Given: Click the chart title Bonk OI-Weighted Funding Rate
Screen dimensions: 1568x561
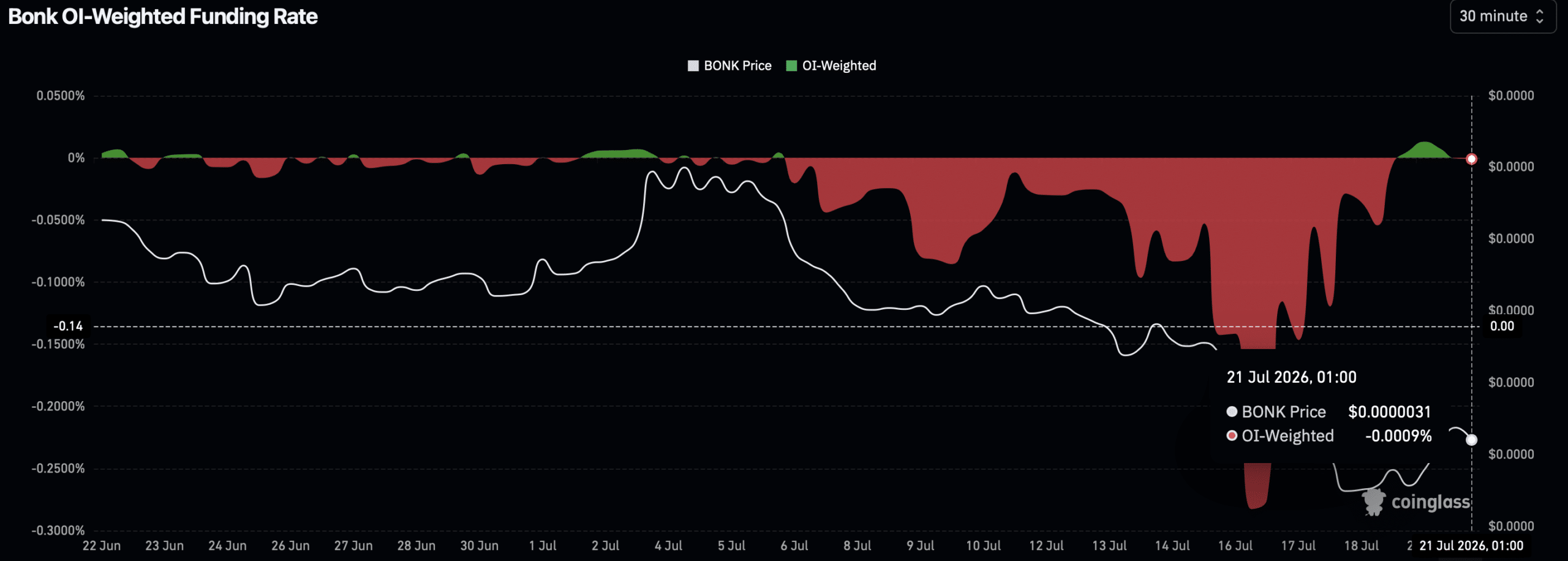Looking at the screenshot, I should [163, 17].
